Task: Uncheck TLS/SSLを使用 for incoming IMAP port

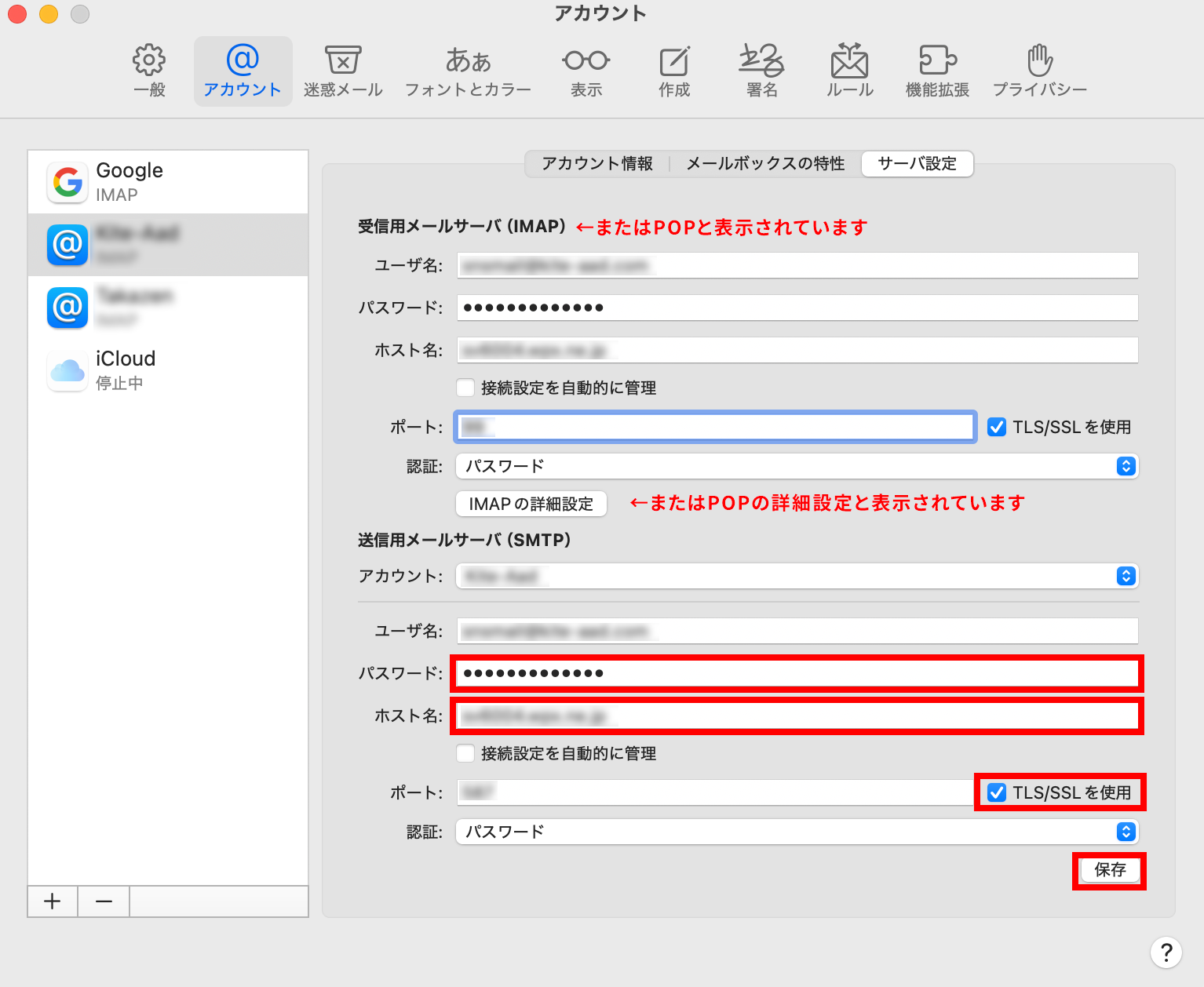Action: click(997, 427)
